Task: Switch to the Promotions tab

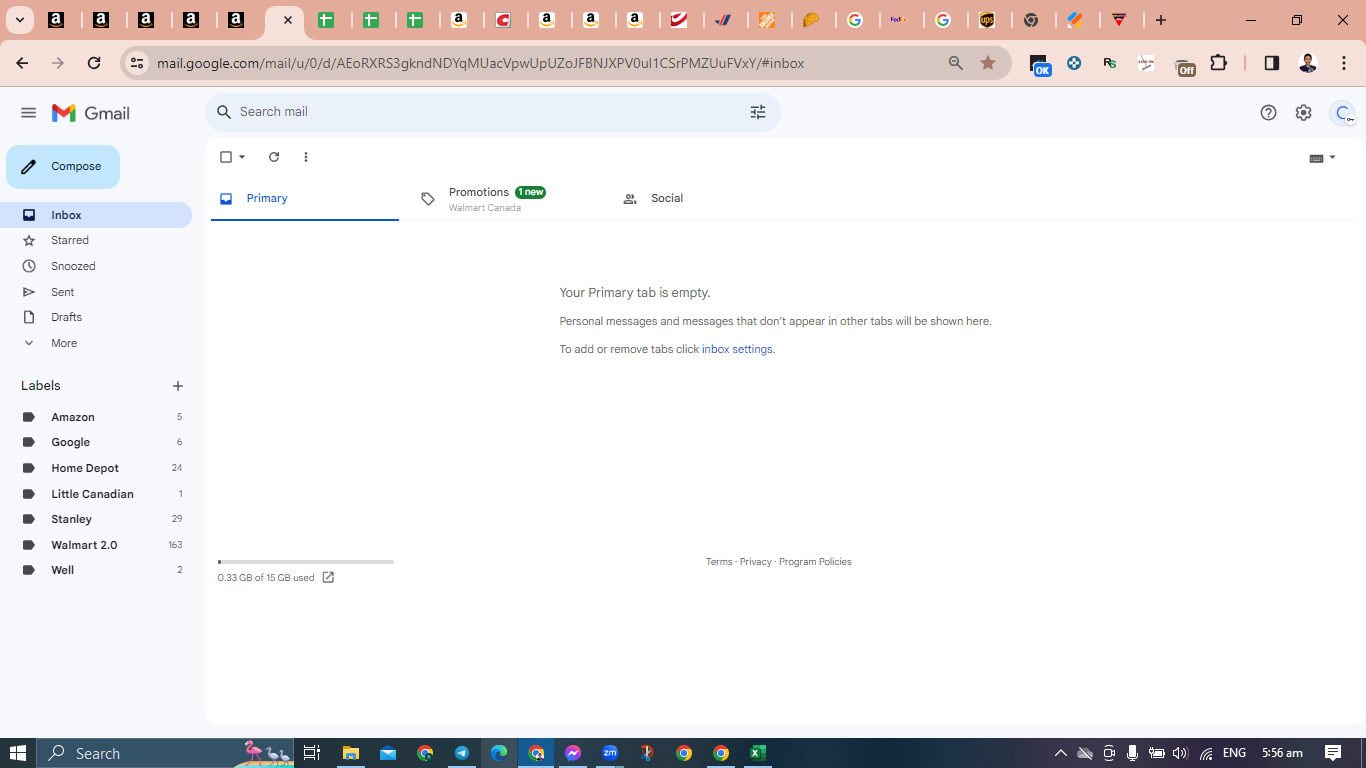Action: pos(506,198)
